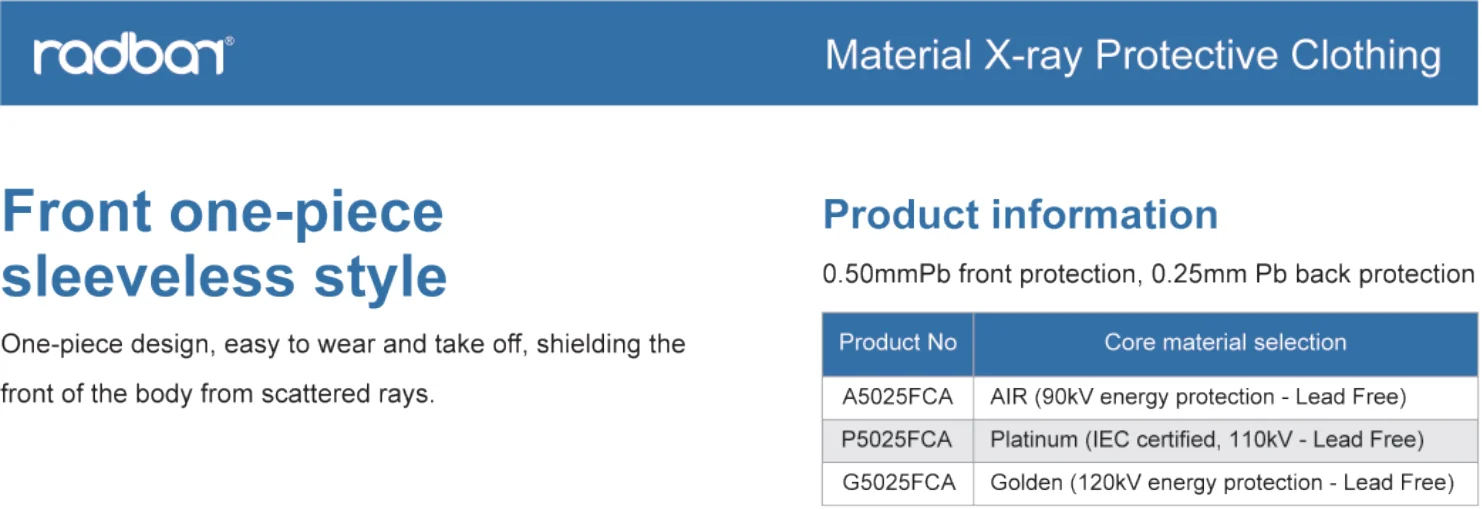Image resolution: width=1482 pixels, height=509 pixels.
Task: Select the Golden 120kV material cell
Action: 1221,483
